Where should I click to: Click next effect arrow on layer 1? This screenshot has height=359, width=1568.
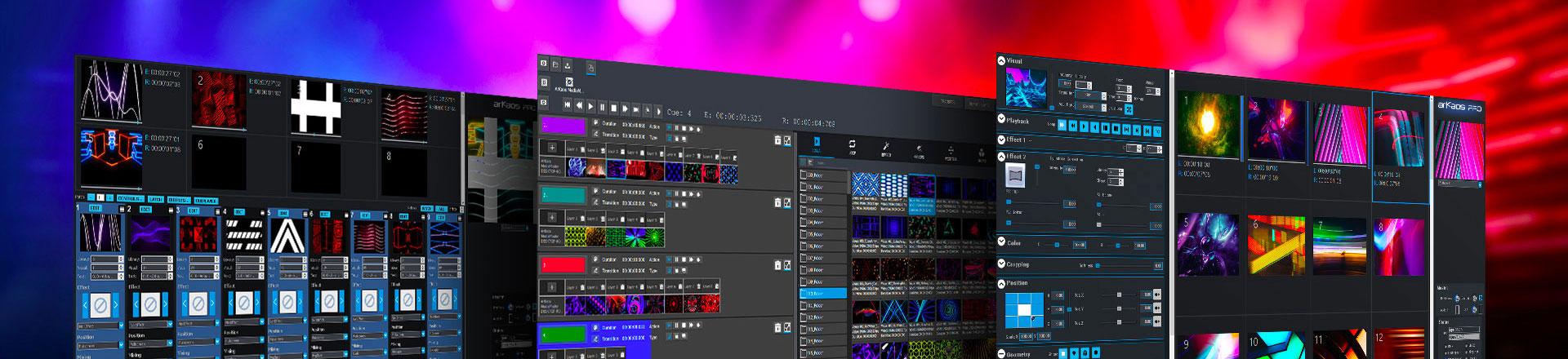pyautogui.click(x=116, y=304)
